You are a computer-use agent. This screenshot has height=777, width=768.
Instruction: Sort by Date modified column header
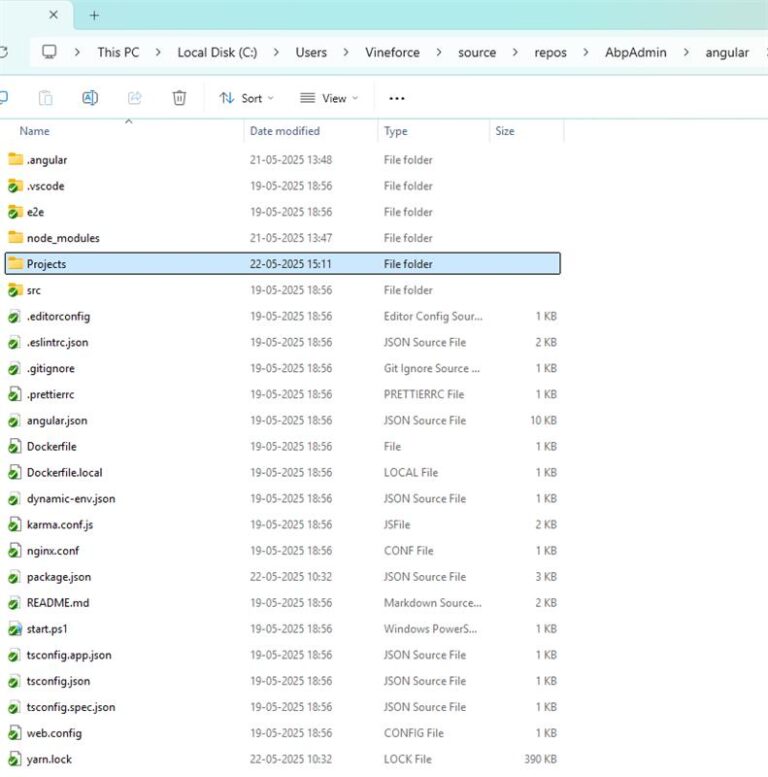[x=285, y=131]
